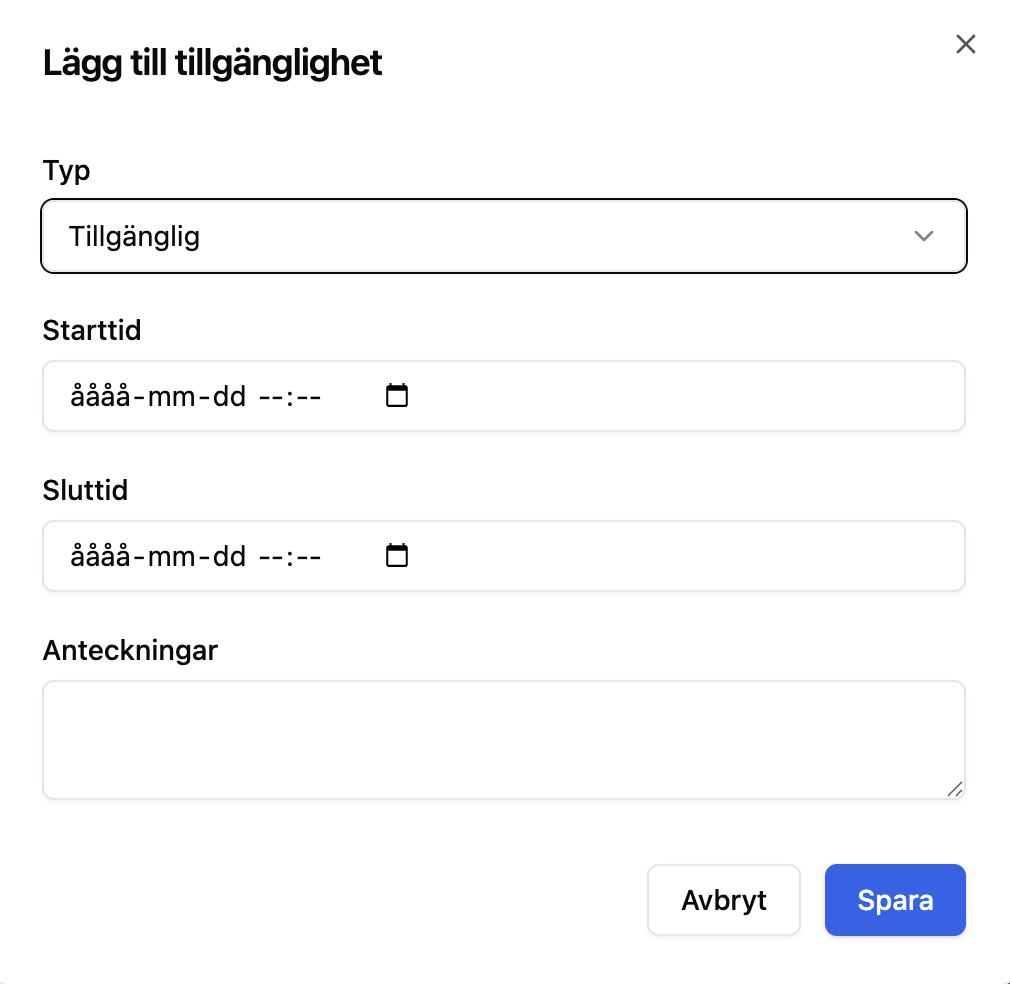Screen dimensions: 1010x984
Task: Select the day segment in Starttid
Action: (x=229, y=396)
